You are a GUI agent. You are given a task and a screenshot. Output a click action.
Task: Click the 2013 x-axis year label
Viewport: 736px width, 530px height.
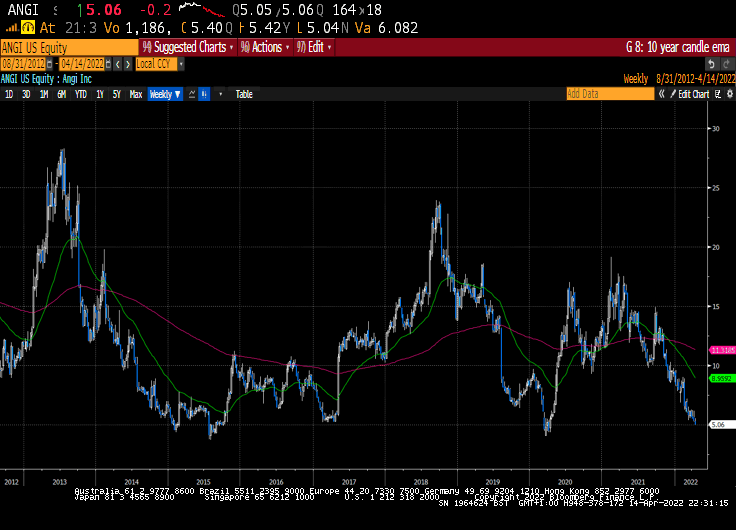point(60,482)
